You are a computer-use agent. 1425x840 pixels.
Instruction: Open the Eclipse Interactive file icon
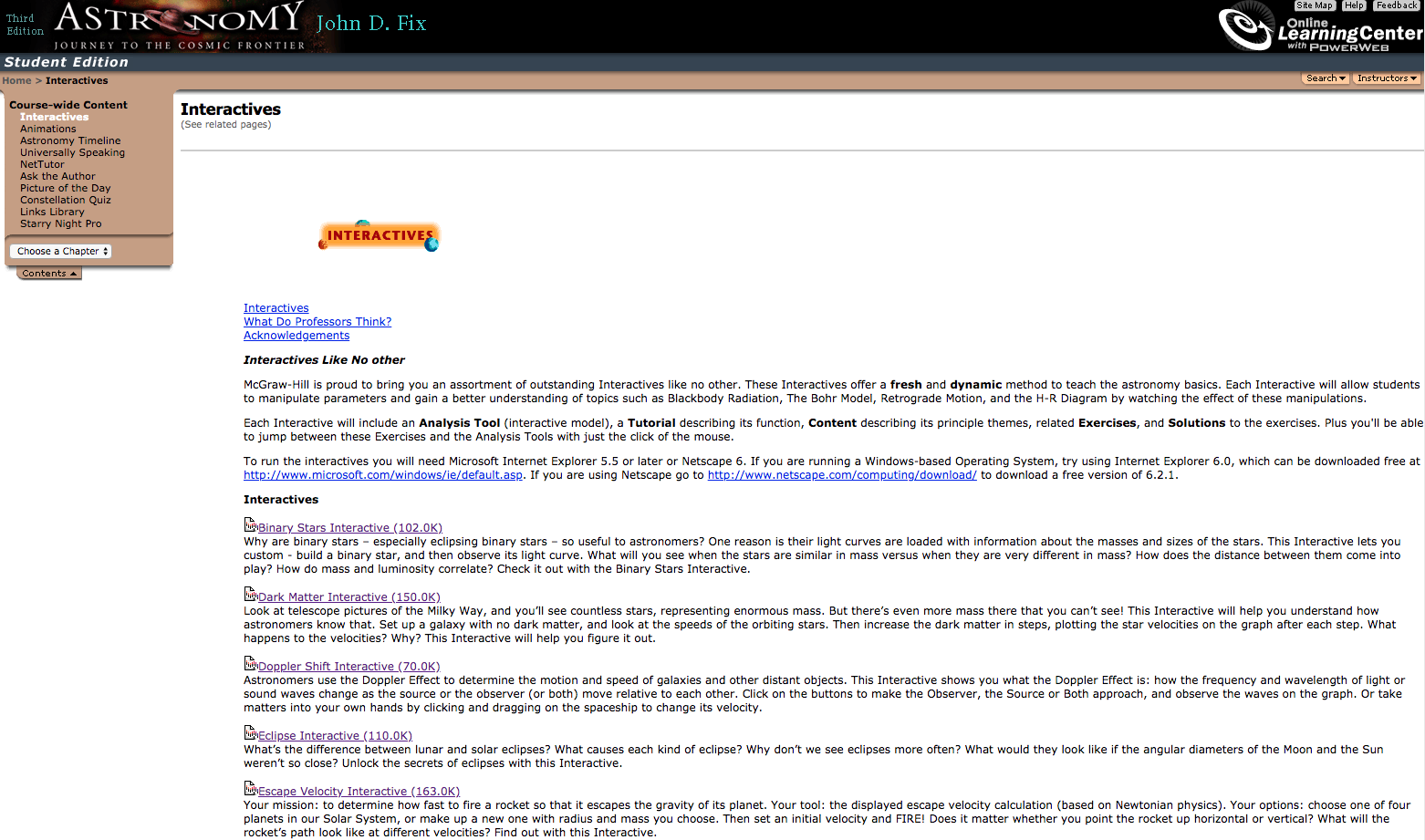coord(250,732)
